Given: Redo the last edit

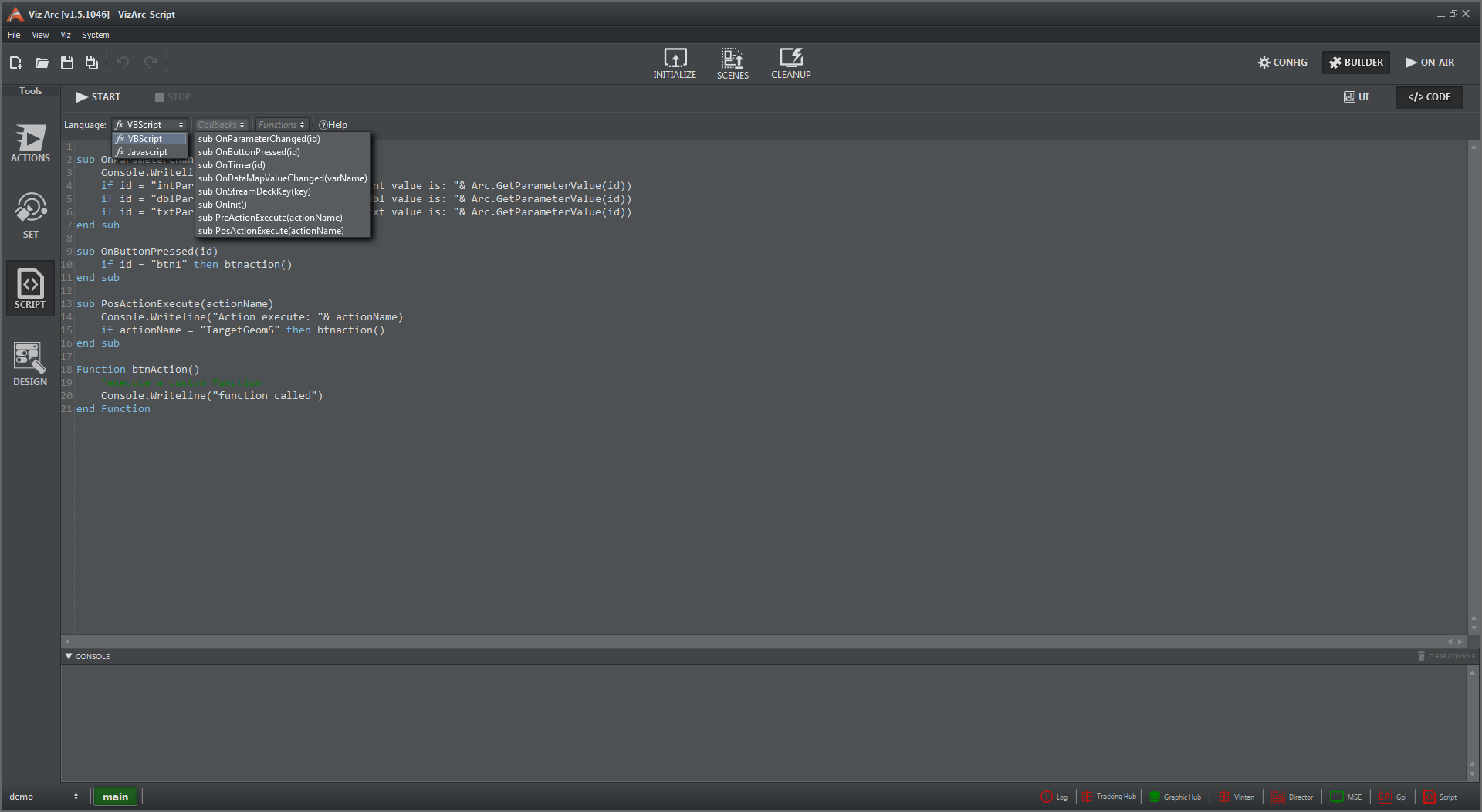Looking at the screenshot, I should (x=151, y=63).
